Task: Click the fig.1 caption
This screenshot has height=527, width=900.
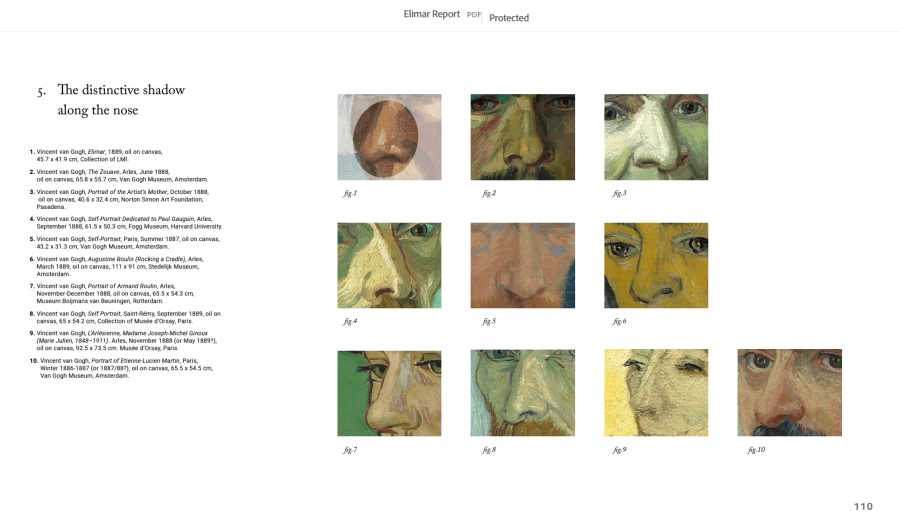Action: click(x=350, y=193)
